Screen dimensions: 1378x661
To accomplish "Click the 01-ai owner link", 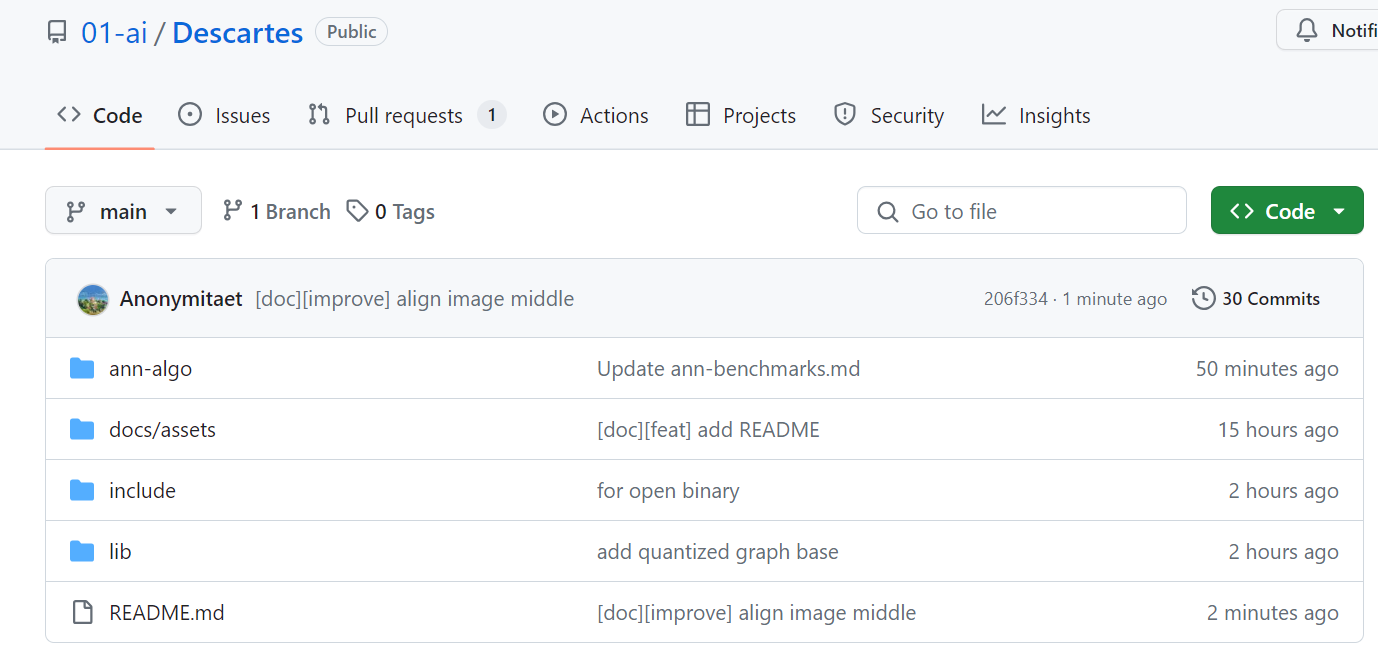I will 114,33.
